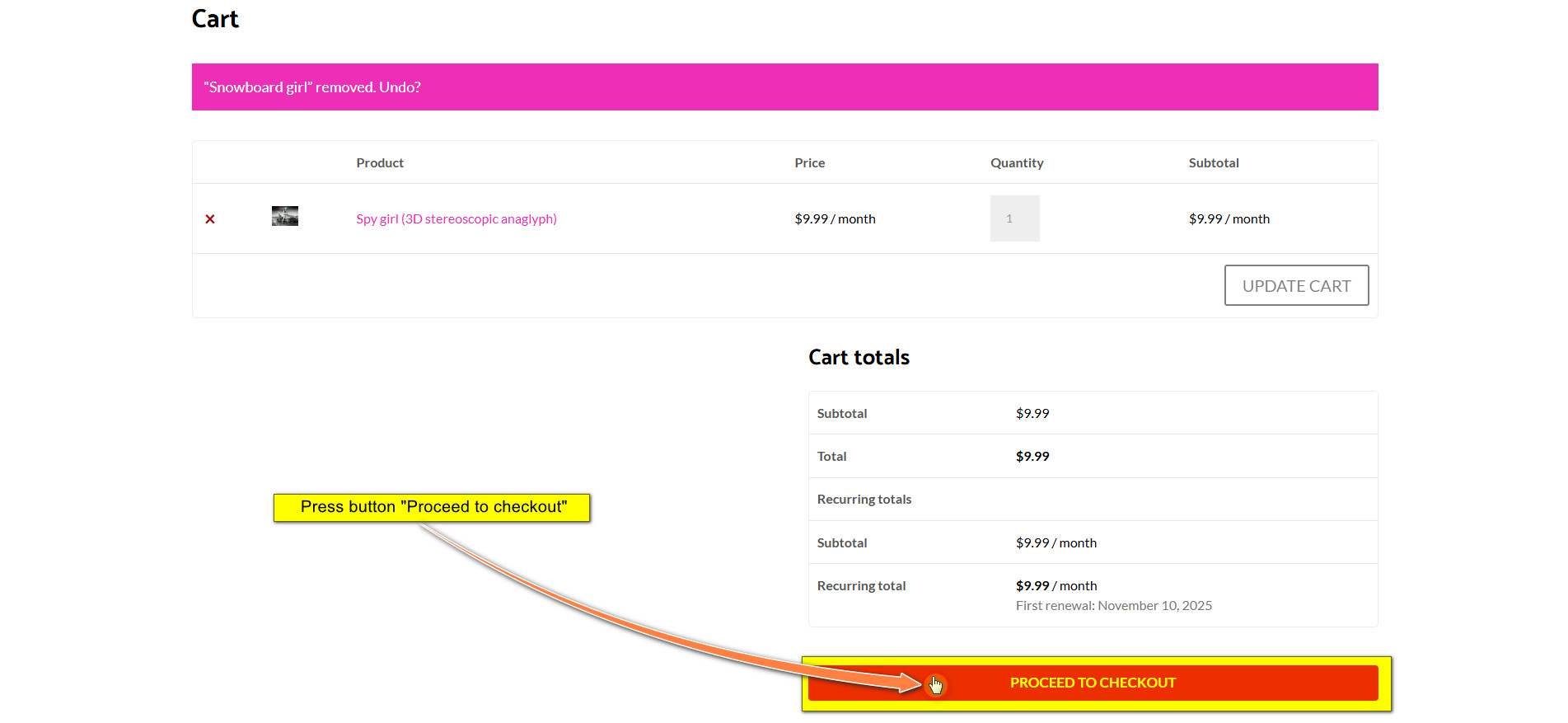Click the First renewal date text
The image size is (1568, 723).
tap(1113, 606)
